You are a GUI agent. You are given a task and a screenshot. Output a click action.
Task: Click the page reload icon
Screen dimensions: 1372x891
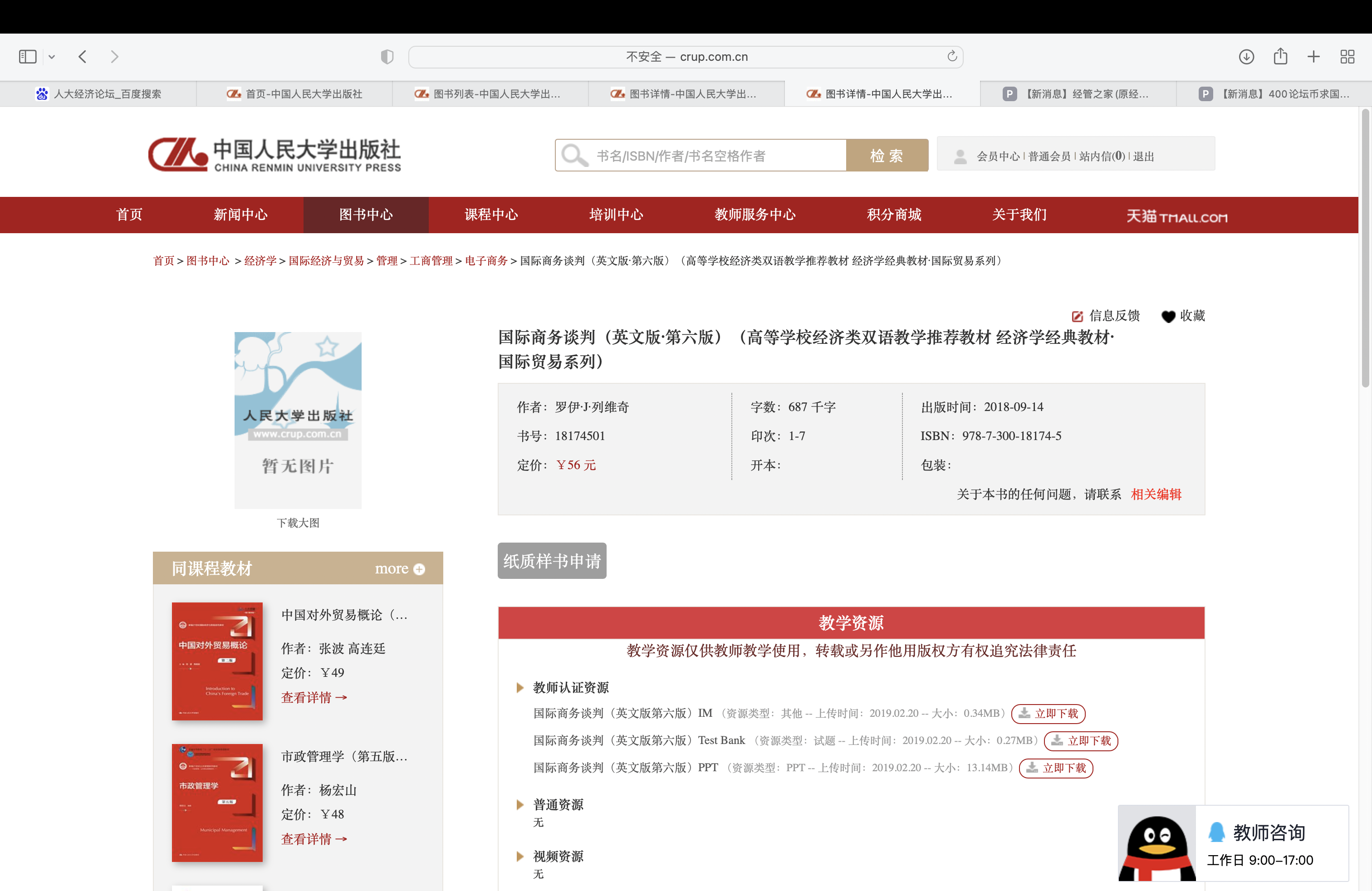(952, 56)
